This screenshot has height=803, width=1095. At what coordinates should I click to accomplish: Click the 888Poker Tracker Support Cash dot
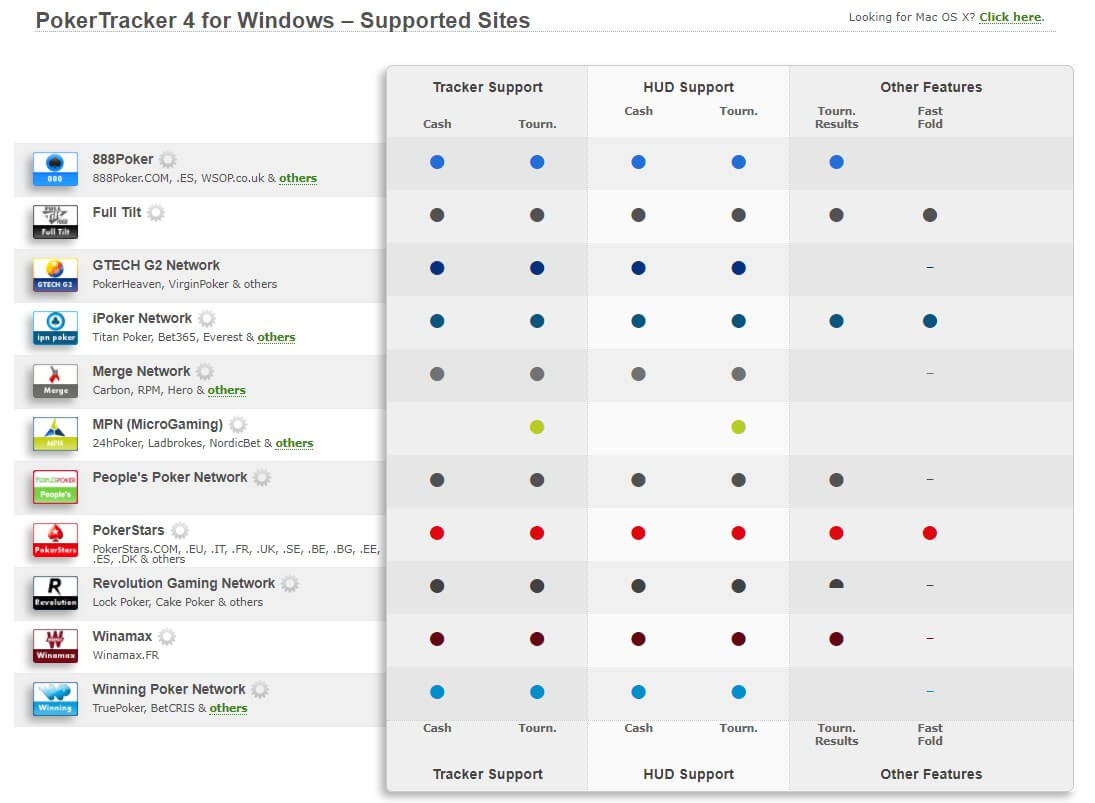tap(437, 162)
